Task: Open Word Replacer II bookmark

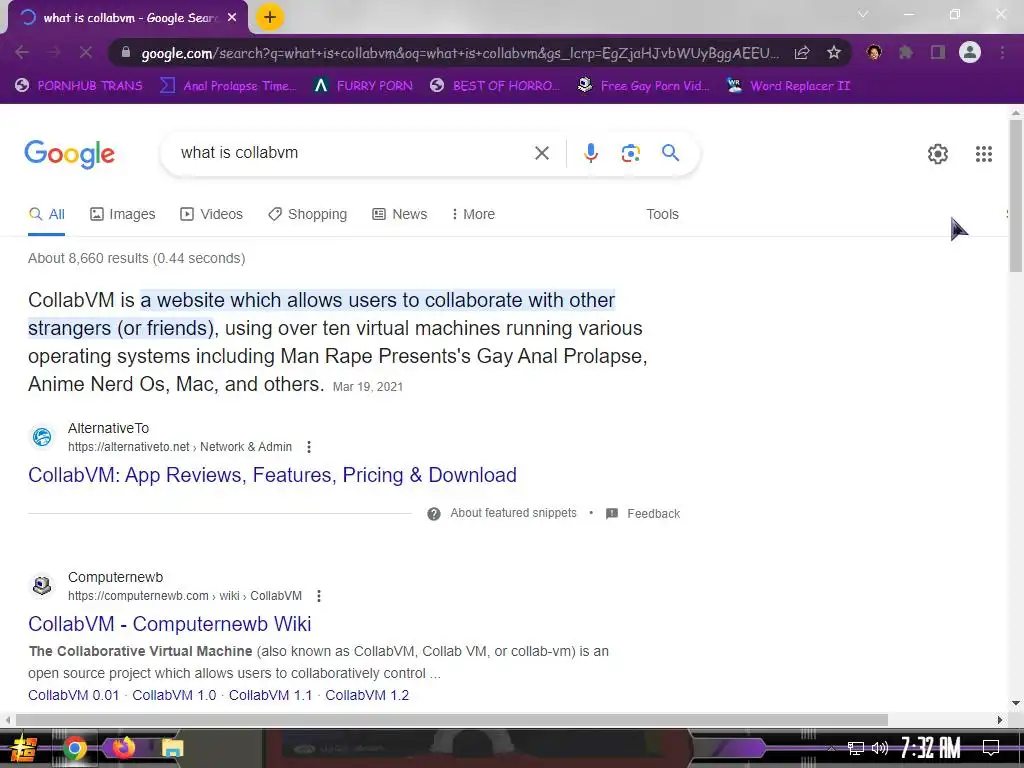Action: [x=789, y=86]
